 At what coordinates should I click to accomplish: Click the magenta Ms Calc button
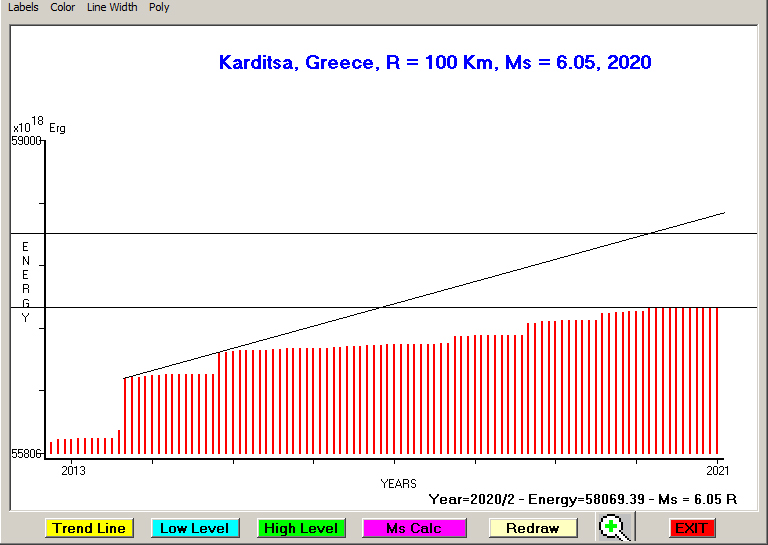[x=413, y=528]
